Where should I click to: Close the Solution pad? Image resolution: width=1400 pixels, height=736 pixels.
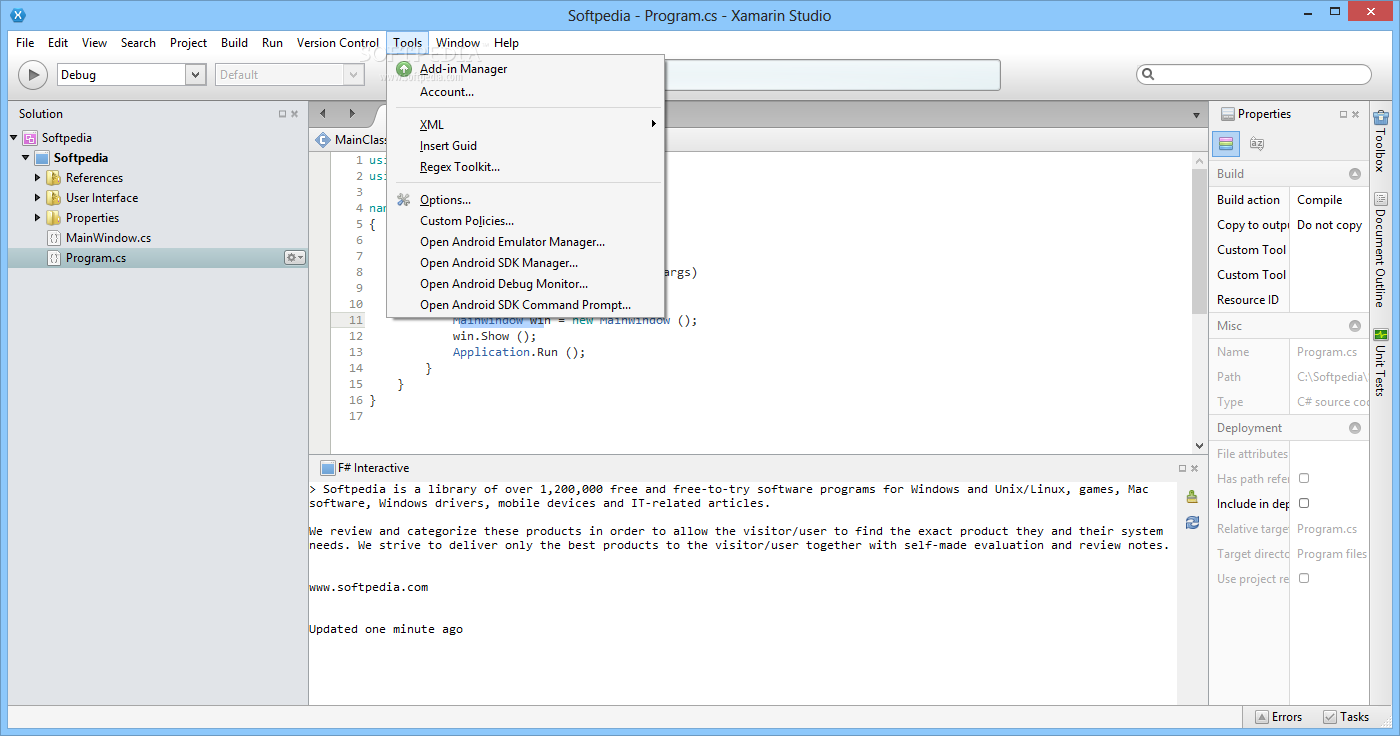tap(295, 114)
